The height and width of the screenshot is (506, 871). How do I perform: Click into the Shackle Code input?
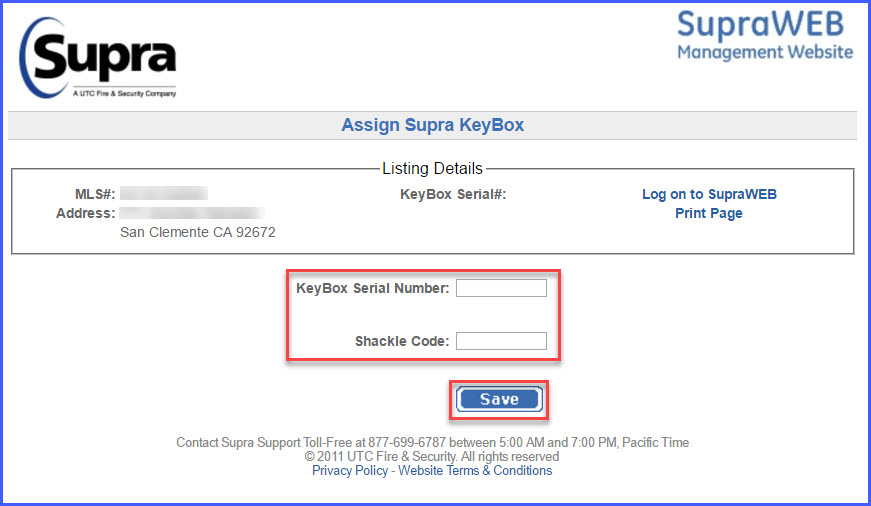click(x=501, y=341)
